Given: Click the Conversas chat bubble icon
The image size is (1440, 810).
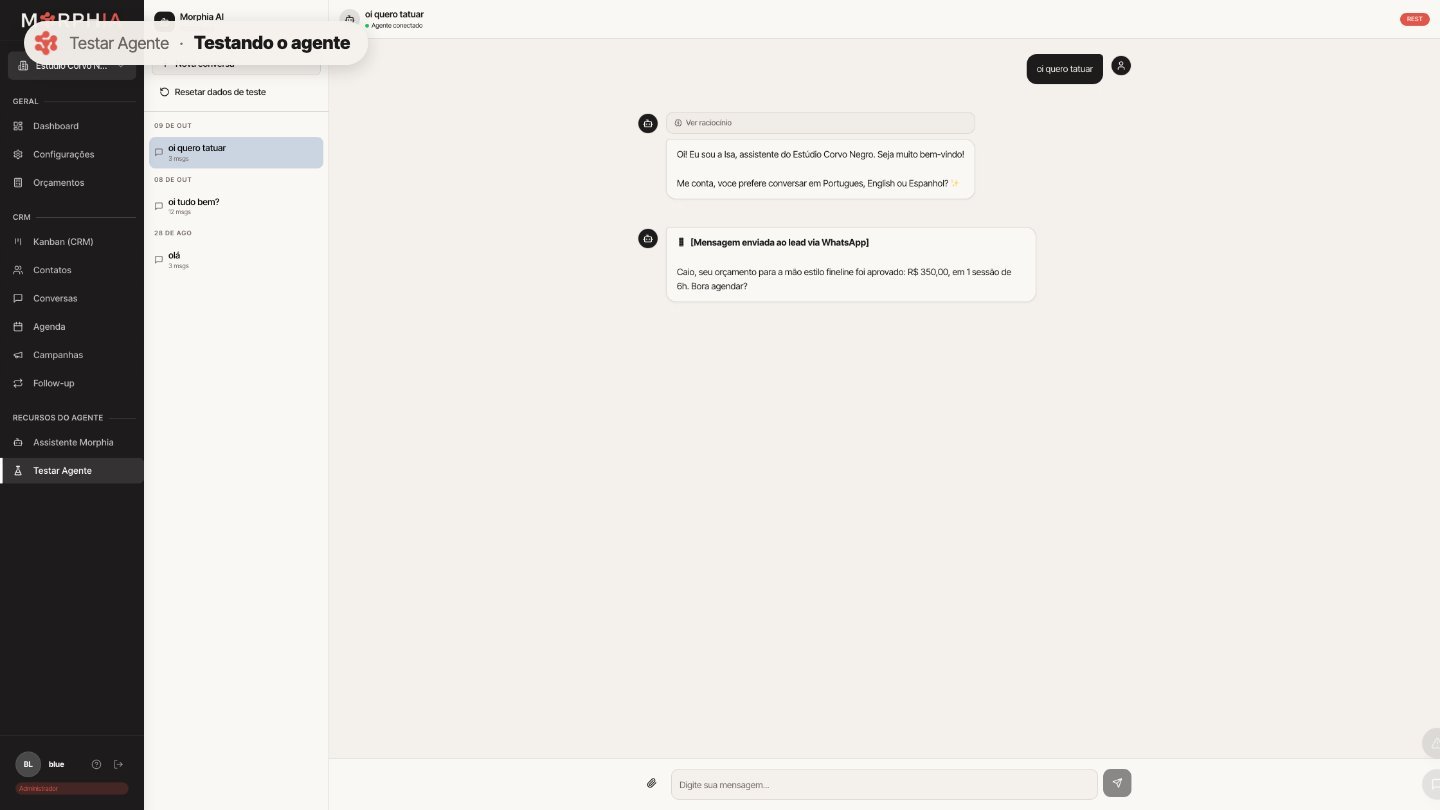Looking at the screenshot, I should click(x=18, y=298).
